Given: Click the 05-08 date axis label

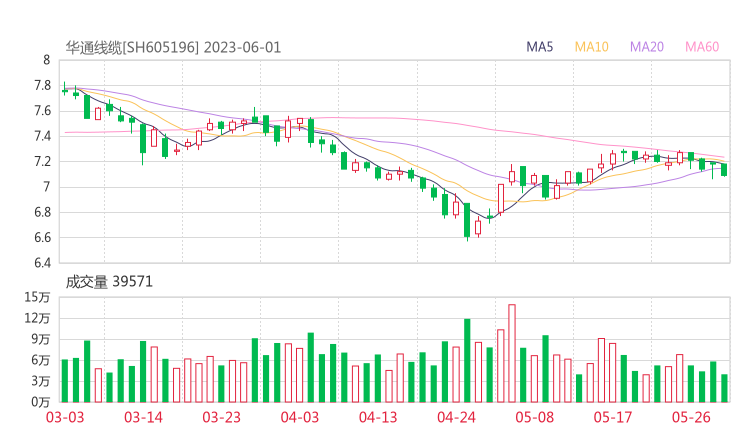Looking at the screenshot, I should click(534, 417).
